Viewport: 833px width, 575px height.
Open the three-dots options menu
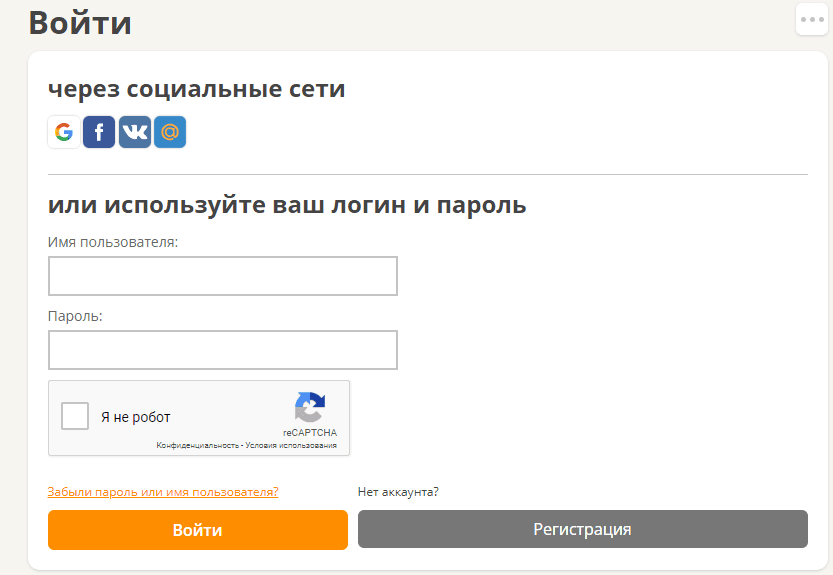[x=812, y=19]
